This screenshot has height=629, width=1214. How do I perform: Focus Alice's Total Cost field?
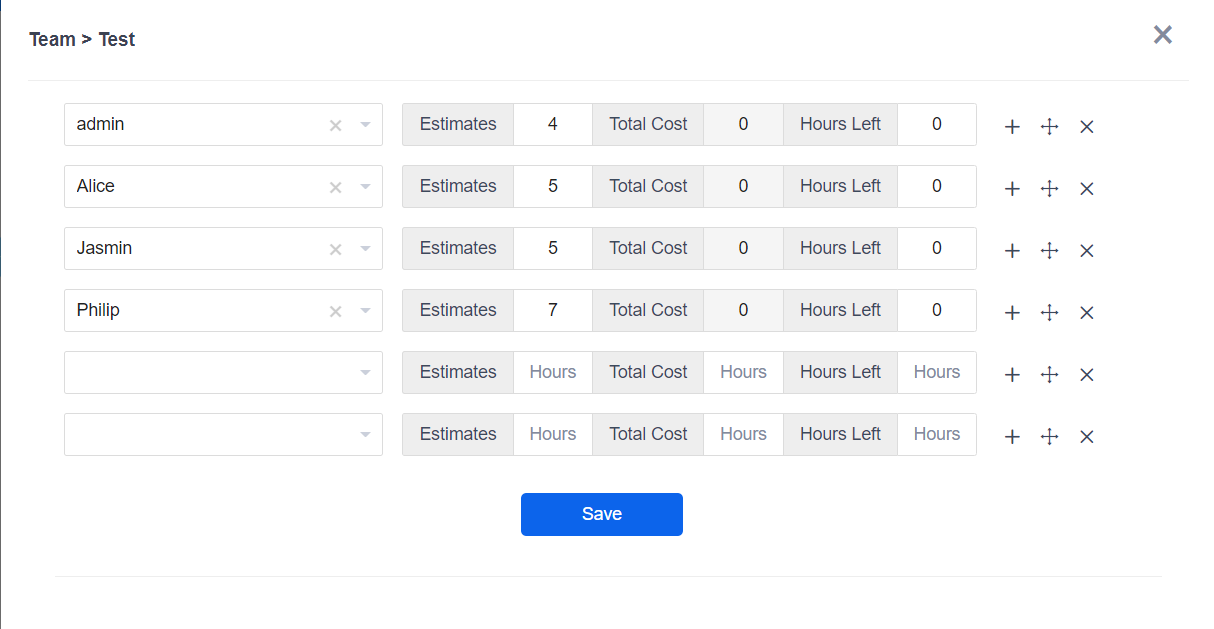click(x=743, y=187)
